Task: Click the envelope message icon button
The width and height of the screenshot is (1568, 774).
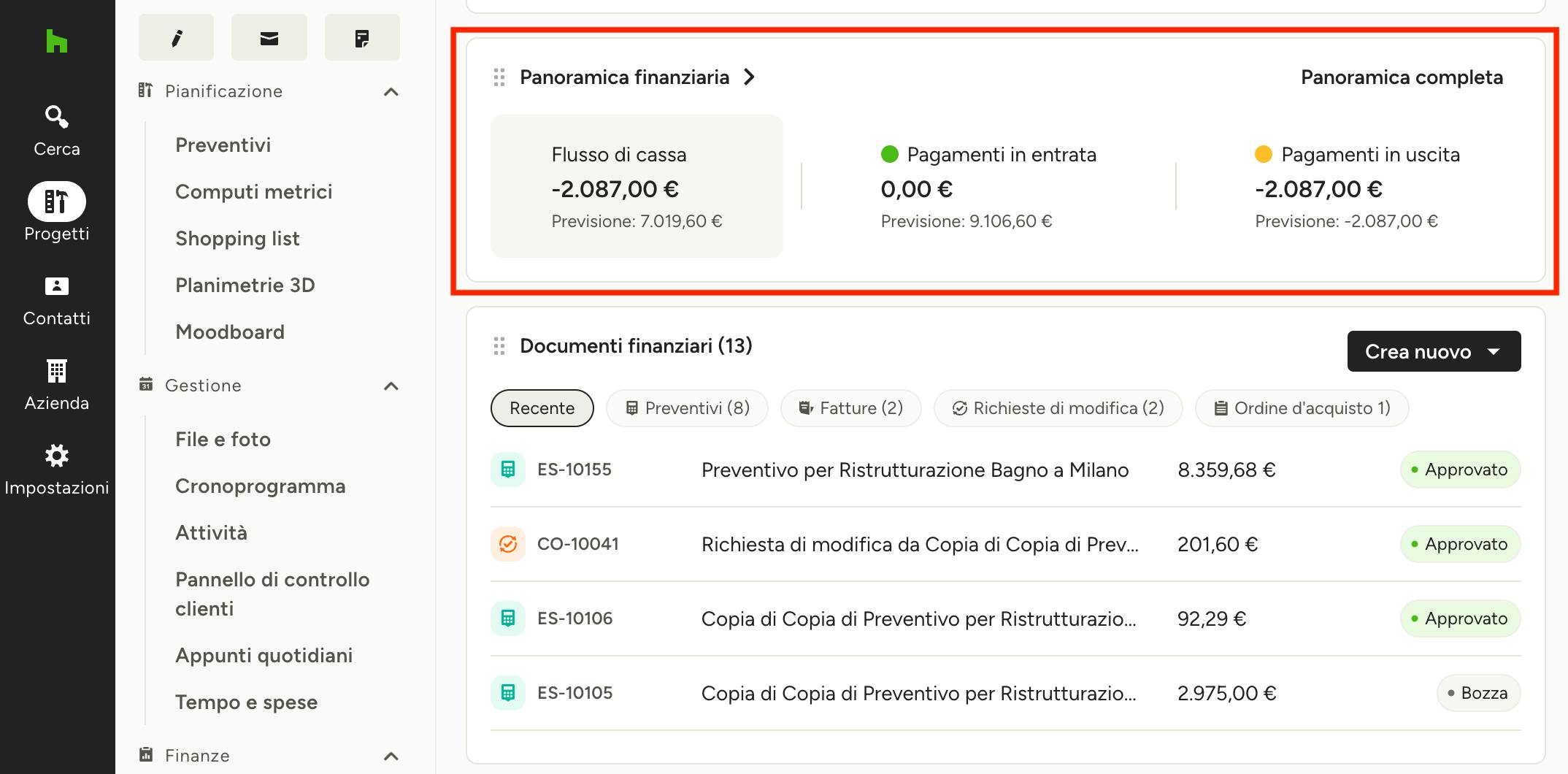Action: (x=269, y=37)
